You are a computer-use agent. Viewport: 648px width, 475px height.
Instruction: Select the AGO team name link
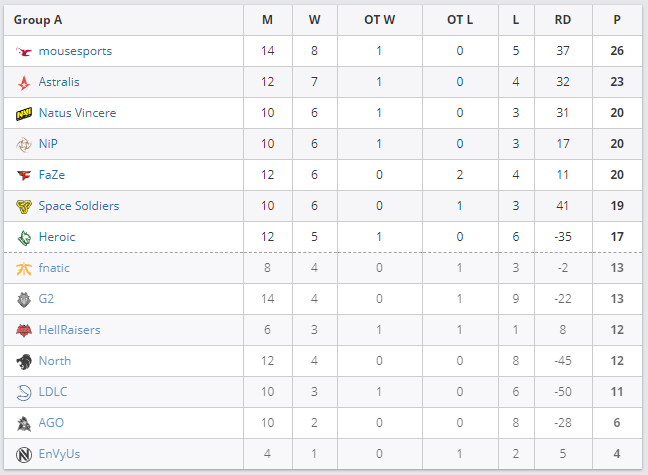51,423
